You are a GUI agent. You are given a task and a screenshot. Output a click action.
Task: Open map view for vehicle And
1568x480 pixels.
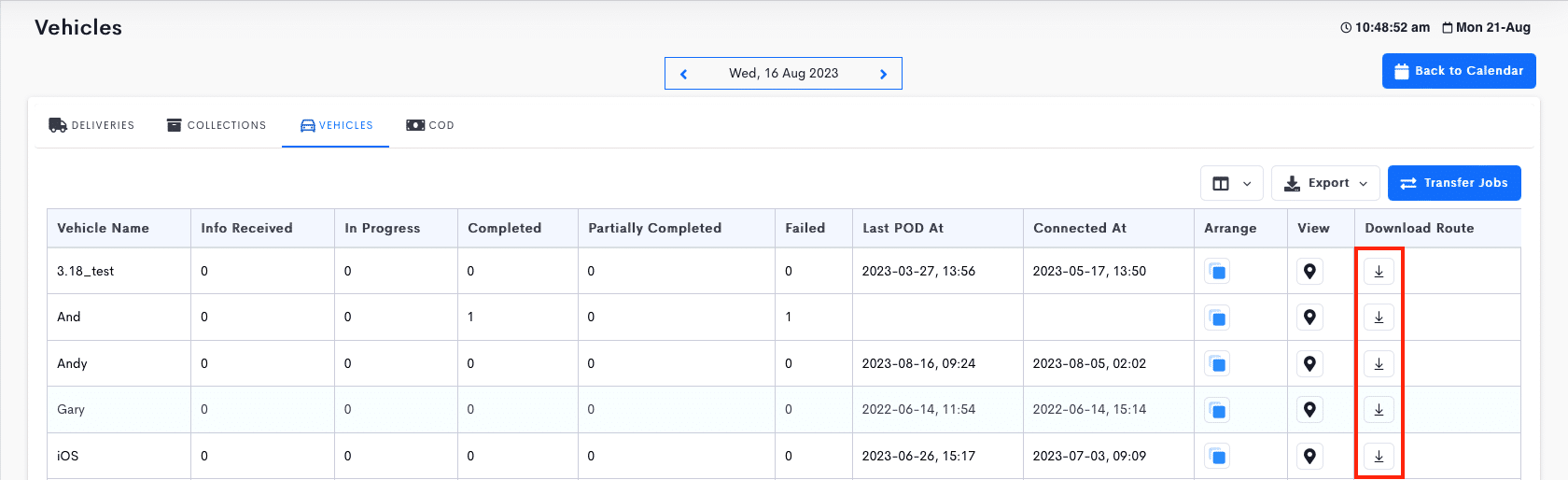(x=1309, y=318)
